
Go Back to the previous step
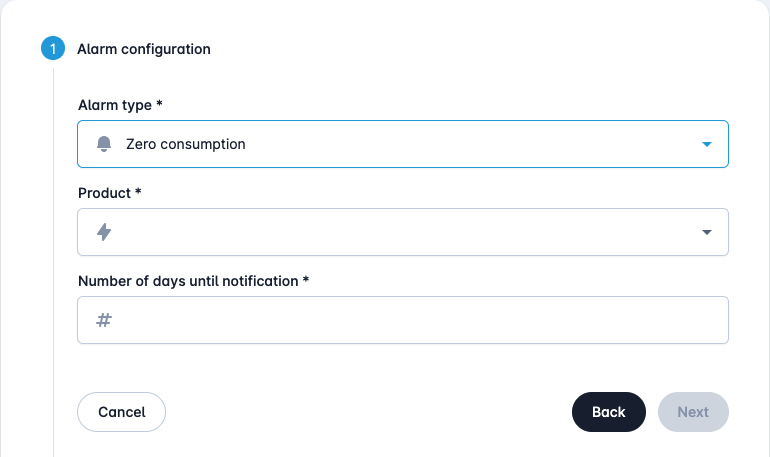pyautogui.click(x=608, y=412)
